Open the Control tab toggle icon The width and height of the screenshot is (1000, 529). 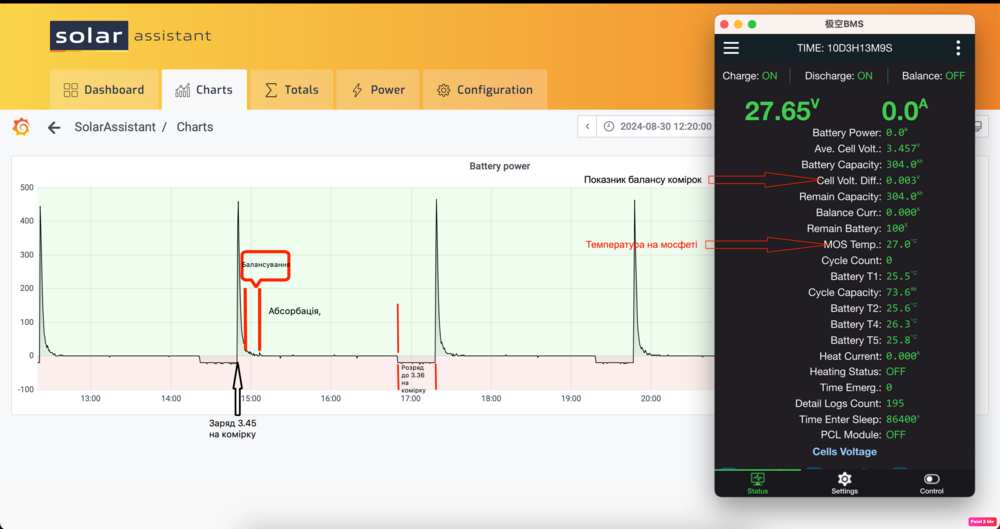click(931, 480)
